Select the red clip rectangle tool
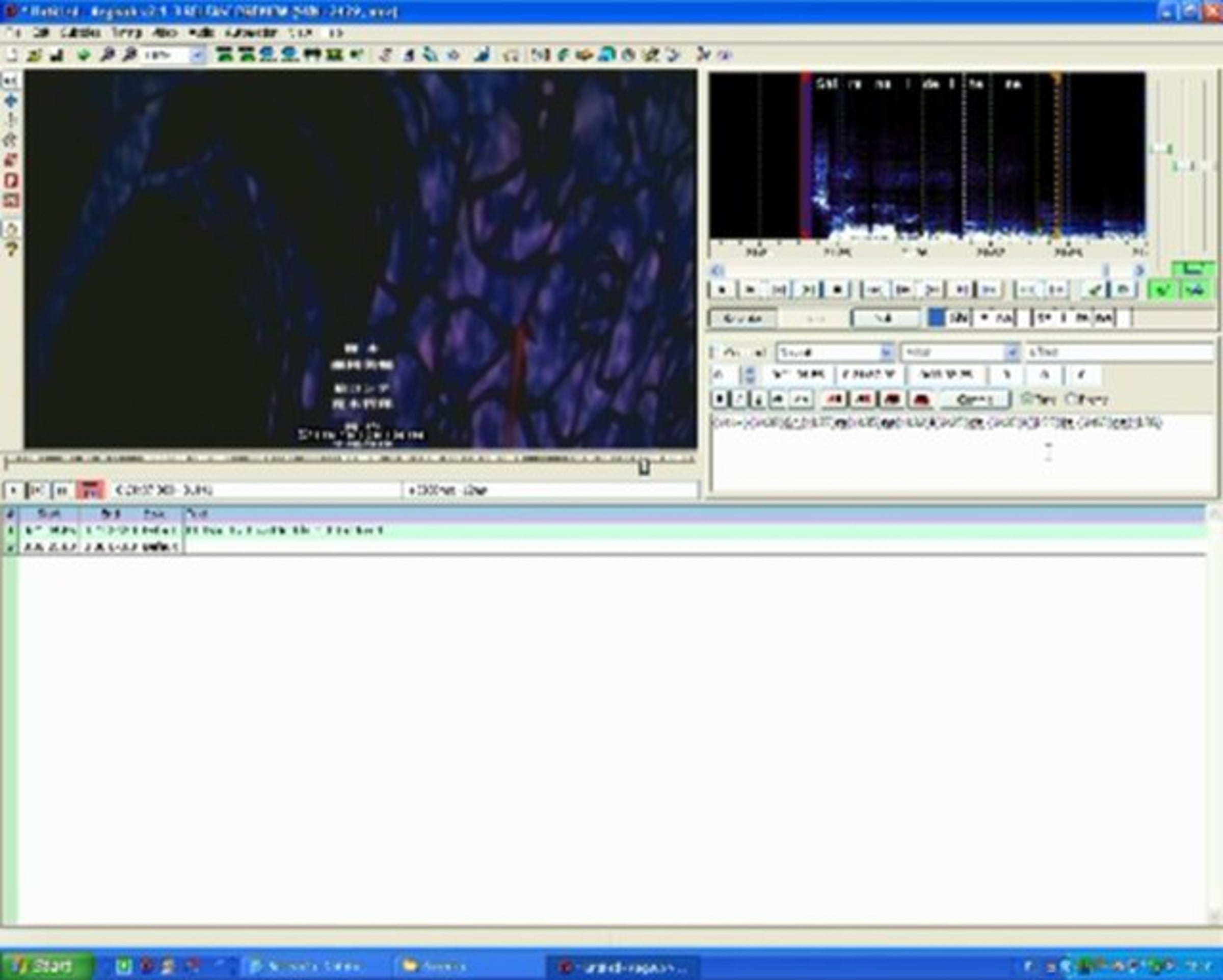1223x980 pixels. 11,180
